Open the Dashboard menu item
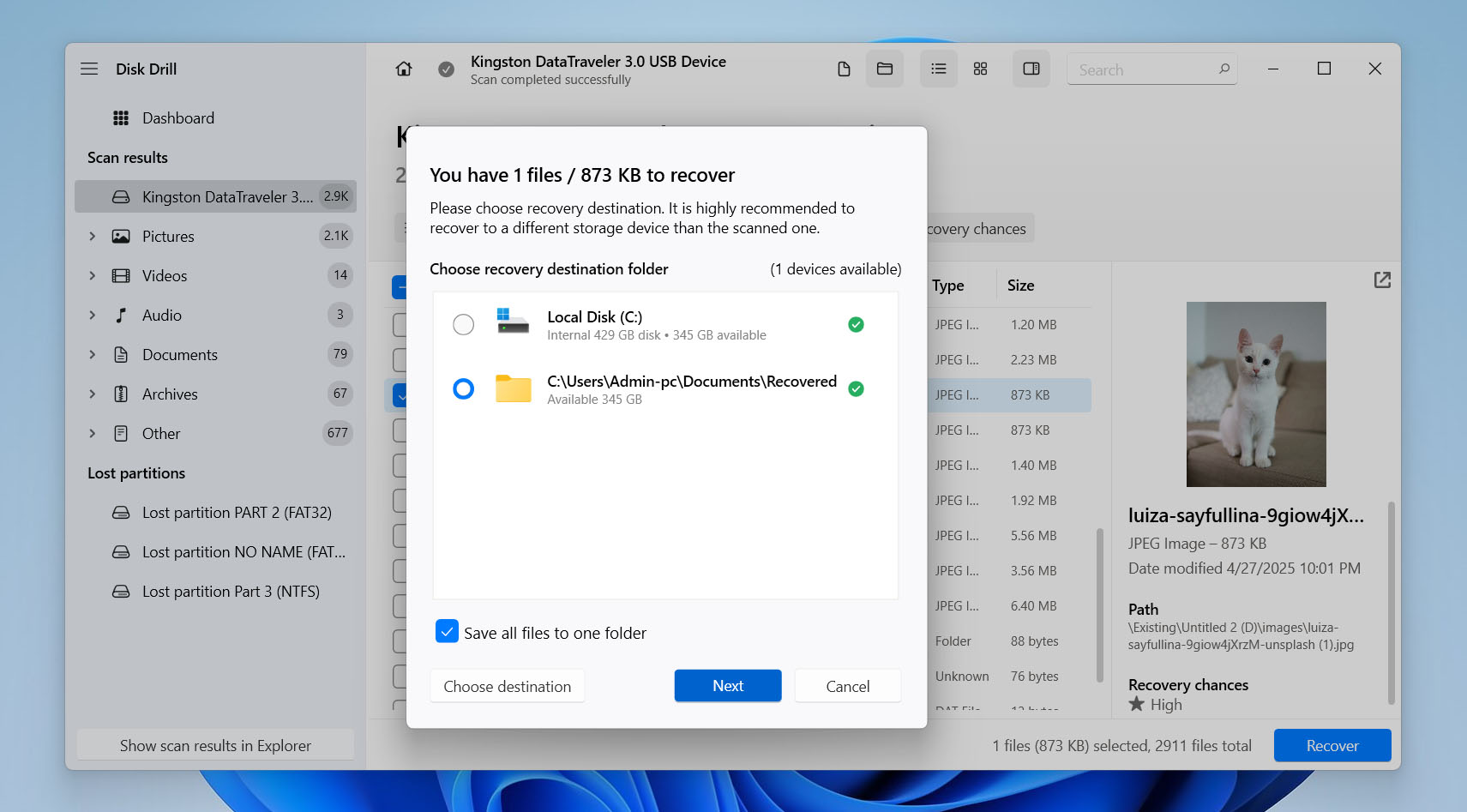The image size is (1467, 812). pyautogui.click(x=215, y=118)
